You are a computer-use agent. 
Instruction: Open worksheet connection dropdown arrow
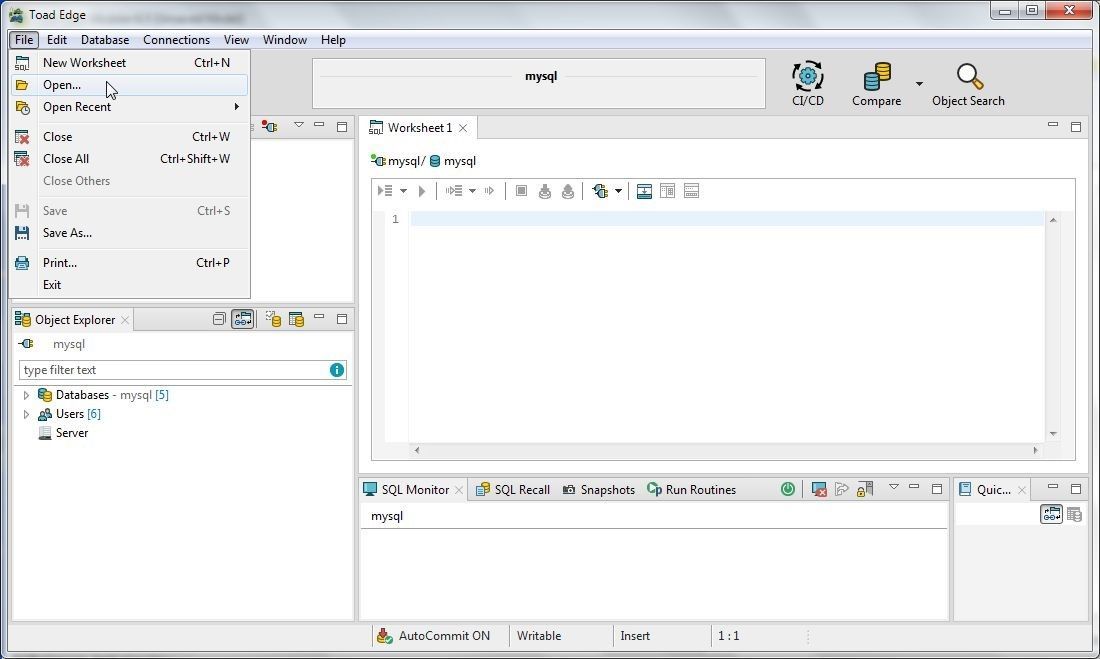point(618,191)
